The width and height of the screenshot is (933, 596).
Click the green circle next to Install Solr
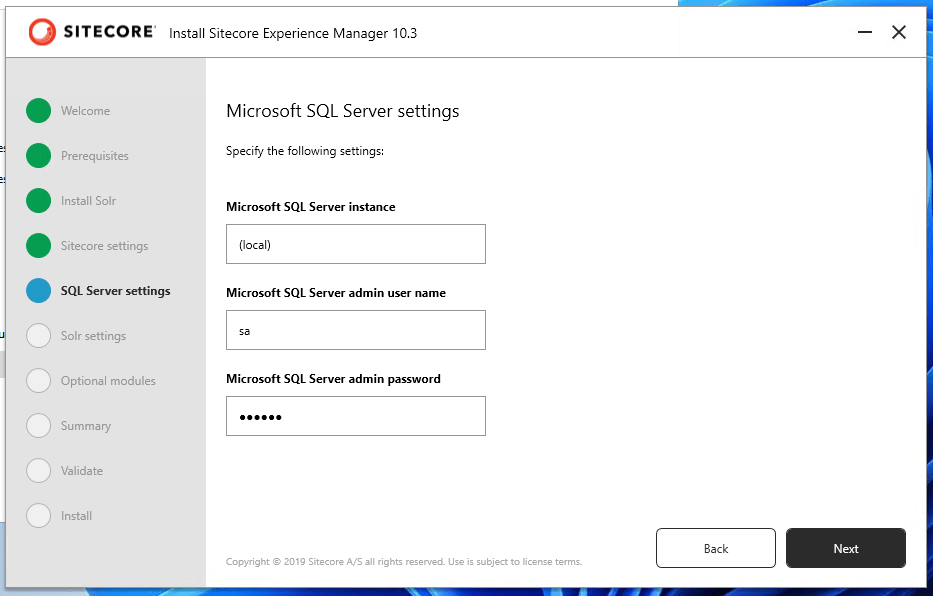pyautogui.click(x=38, y=201)
